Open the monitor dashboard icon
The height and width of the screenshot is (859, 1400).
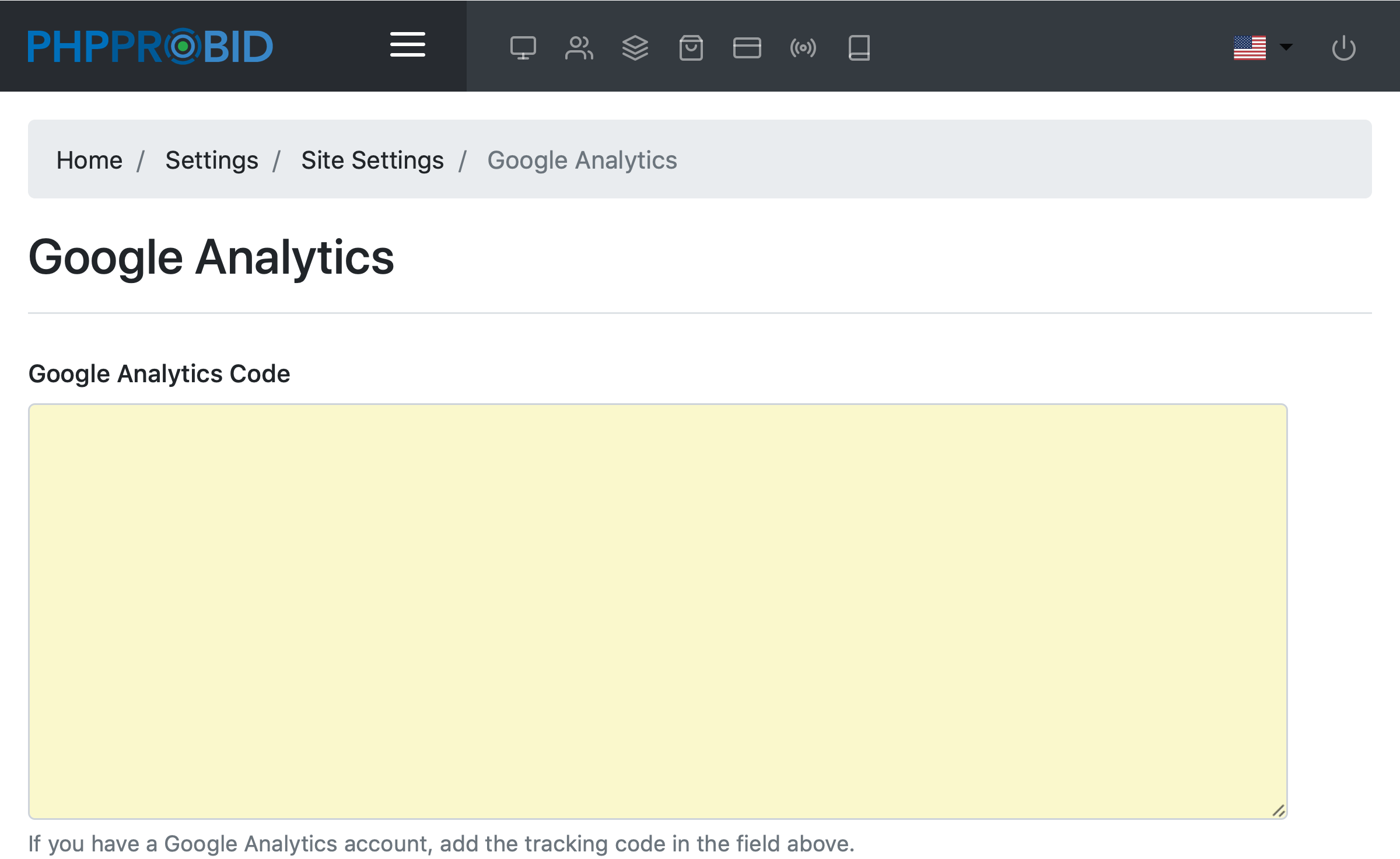coord(523,48)
